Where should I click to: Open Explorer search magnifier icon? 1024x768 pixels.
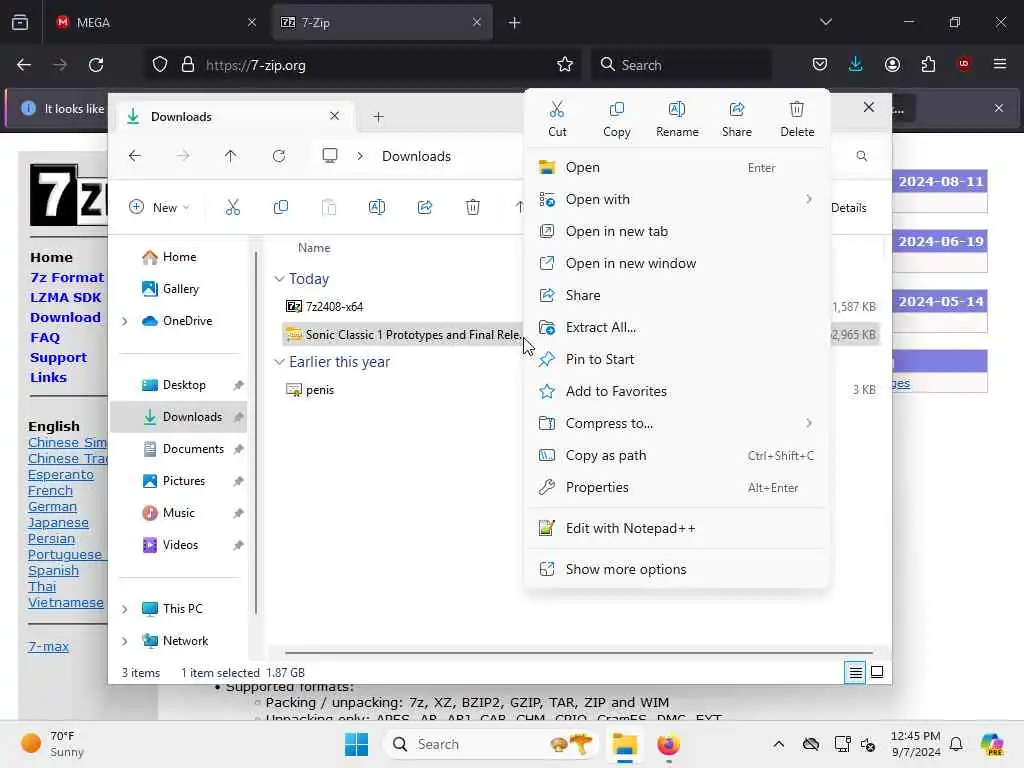pos(861,156)
